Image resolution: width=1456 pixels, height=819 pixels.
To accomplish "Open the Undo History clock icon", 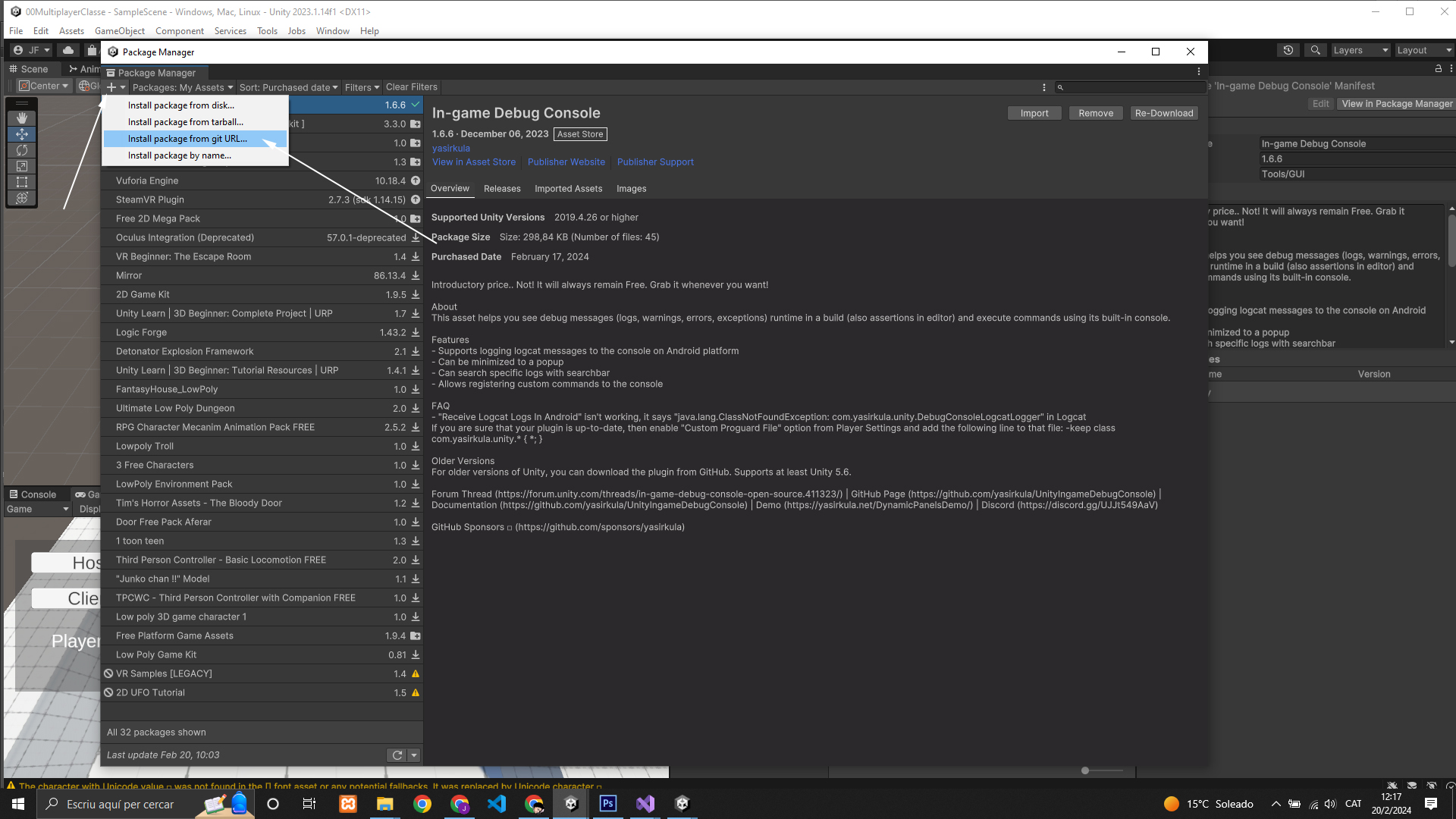I will pos(1288,50).
